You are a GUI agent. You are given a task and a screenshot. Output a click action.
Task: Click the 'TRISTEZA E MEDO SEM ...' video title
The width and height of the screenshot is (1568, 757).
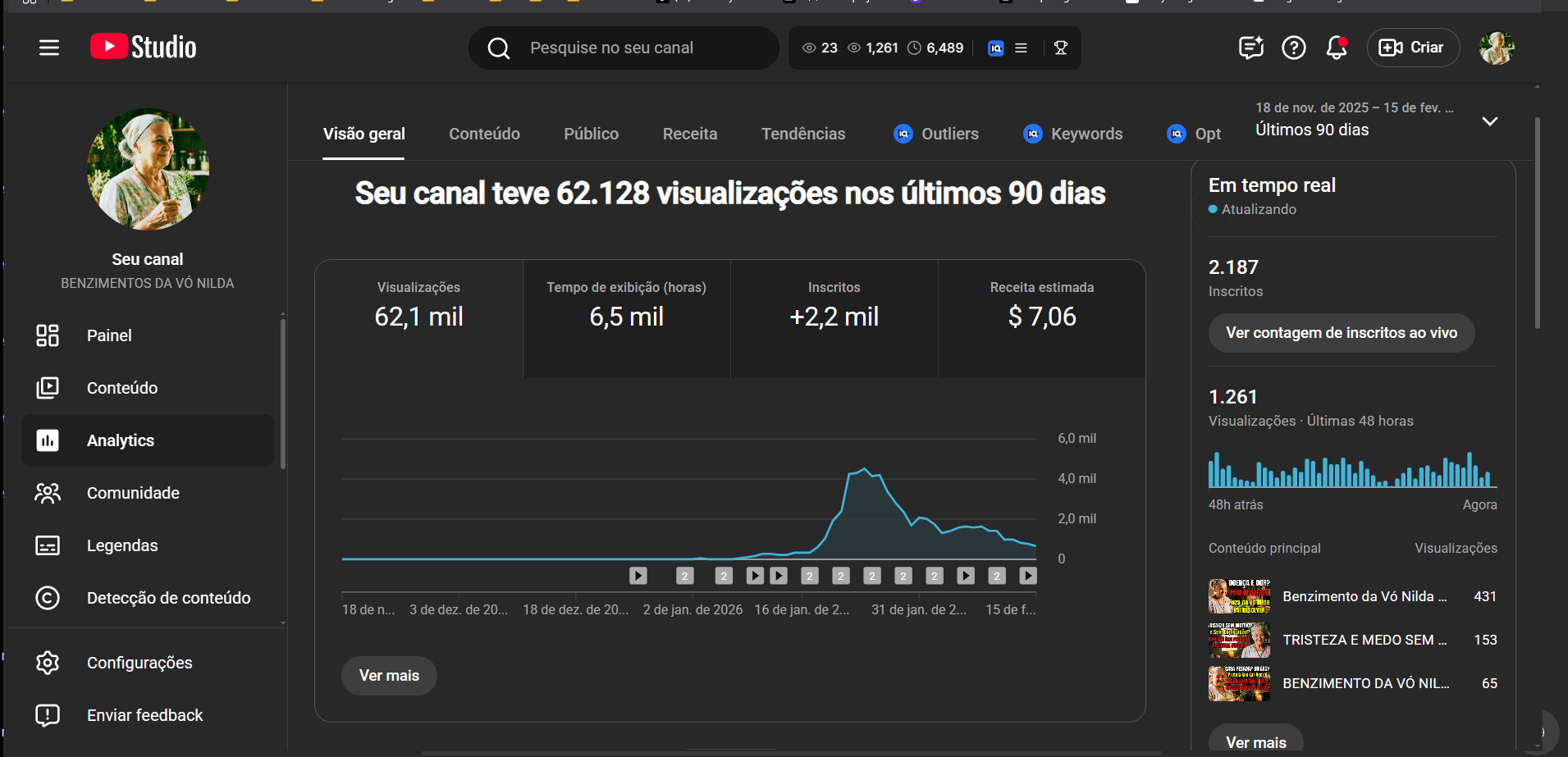[x=1365, y=640]
